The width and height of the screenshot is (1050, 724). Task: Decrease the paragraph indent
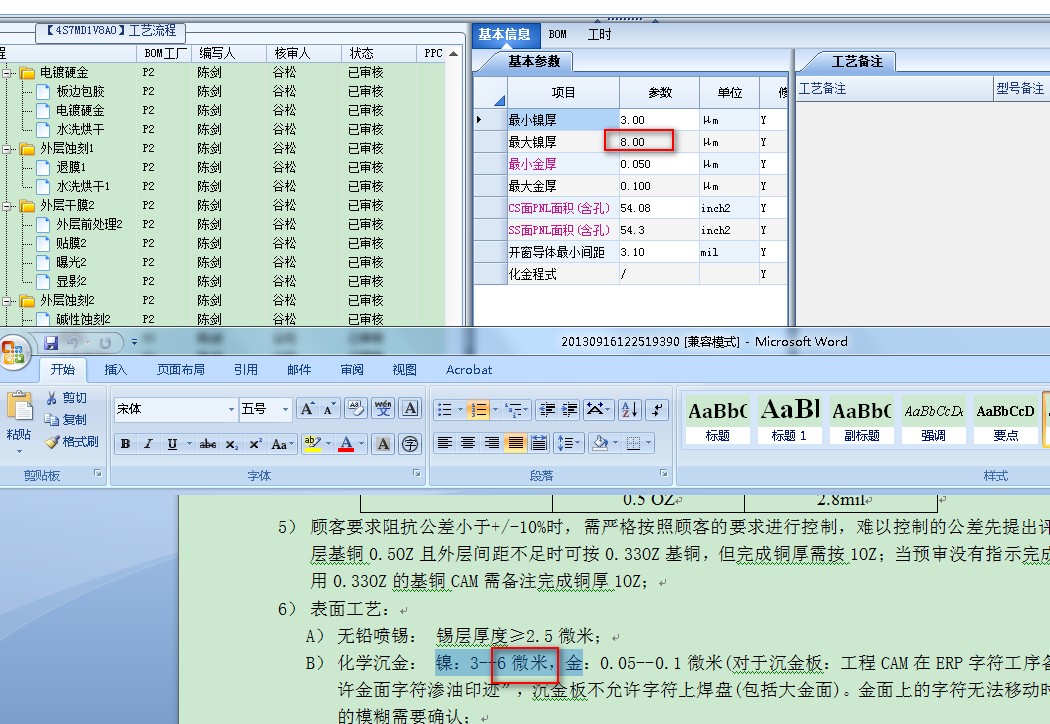547,409
